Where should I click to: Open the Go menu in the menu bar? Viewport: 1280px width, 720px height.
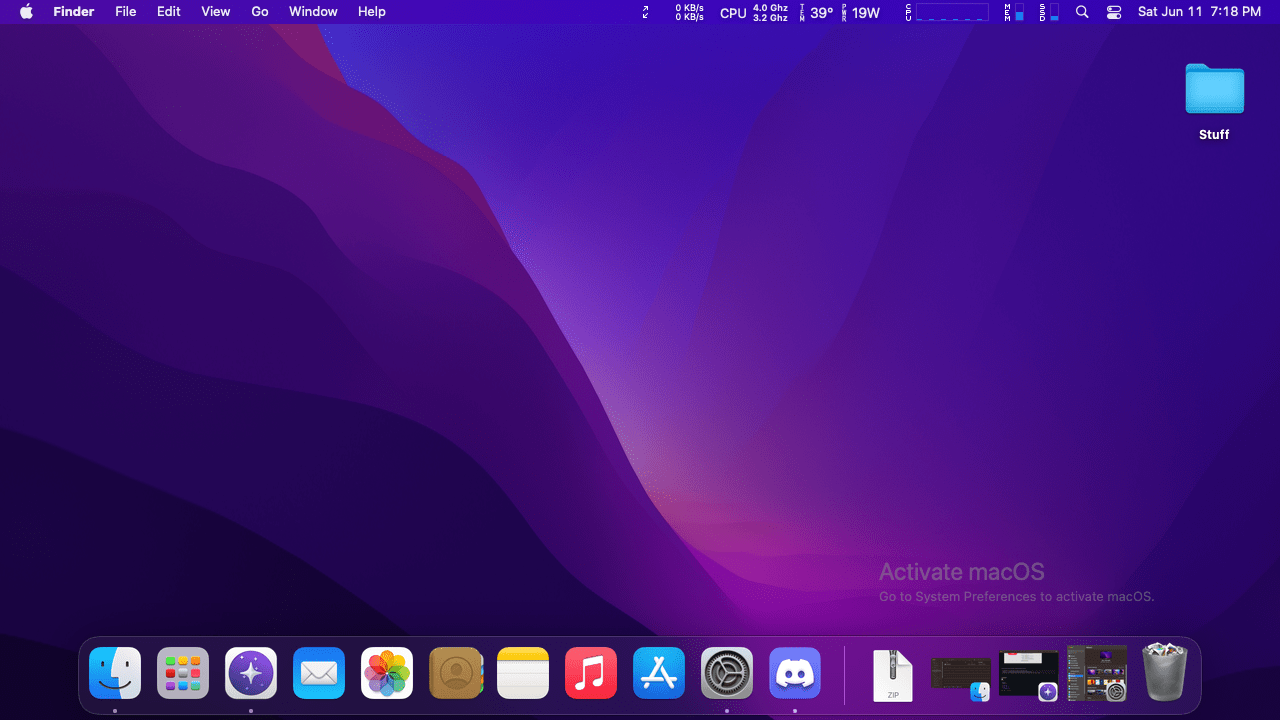(259, 12)
